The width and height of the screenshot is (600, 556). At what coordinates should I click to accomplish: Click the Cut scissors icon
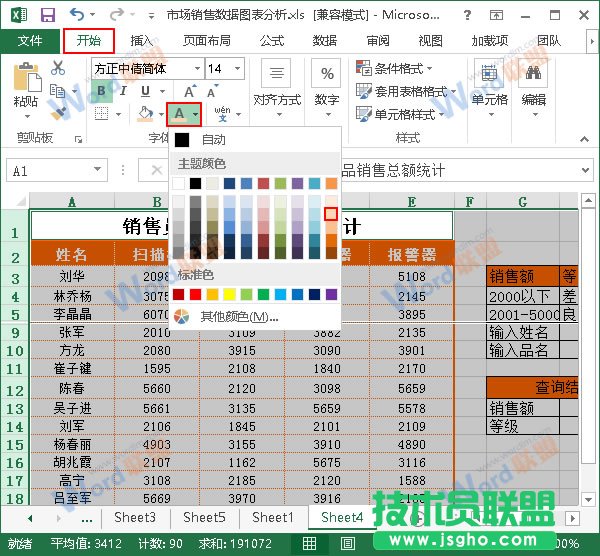[x=58, y=68]
